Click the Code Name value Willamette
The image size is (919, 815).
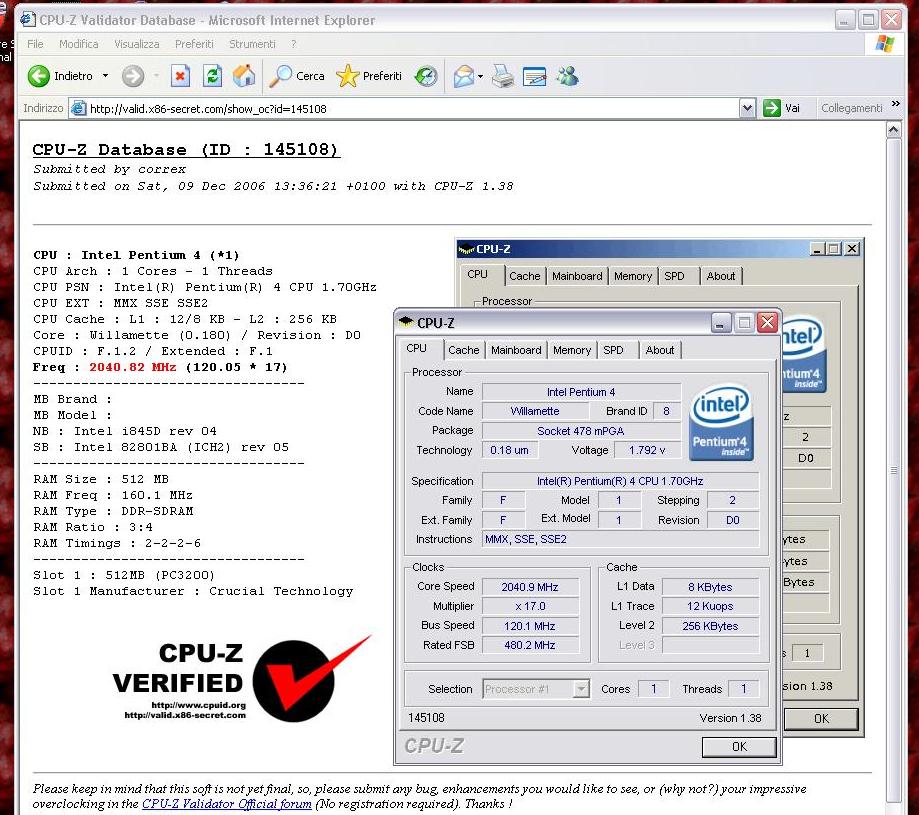(x=535, y=411)
